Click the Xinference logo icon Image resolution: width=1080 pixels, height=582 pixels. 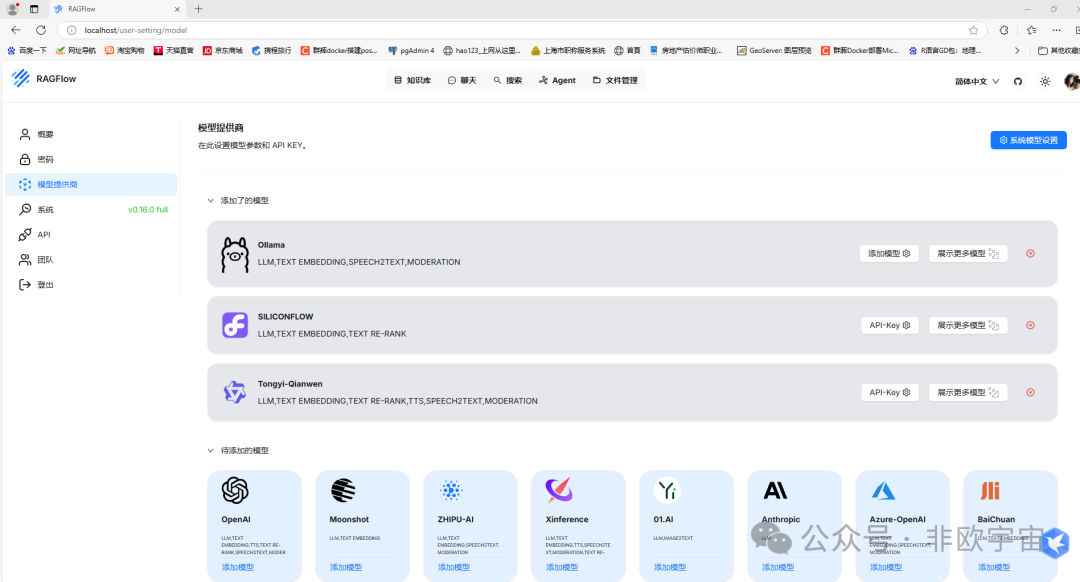(x=559, y=490)
